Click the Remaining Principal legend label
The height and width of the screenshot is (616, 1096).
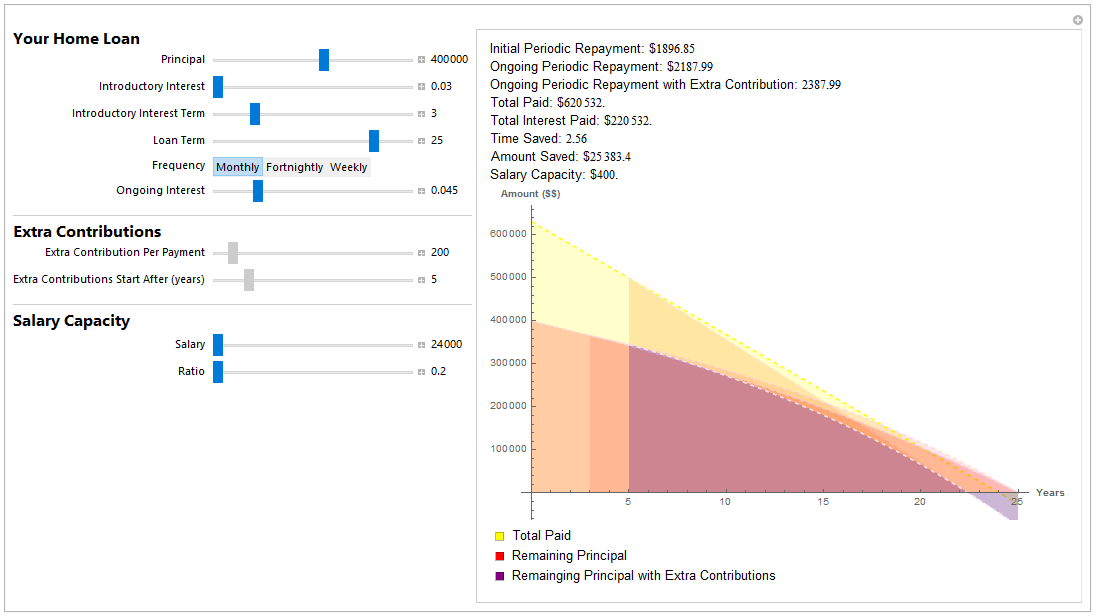pyautogui.click(x=568, y=555)
